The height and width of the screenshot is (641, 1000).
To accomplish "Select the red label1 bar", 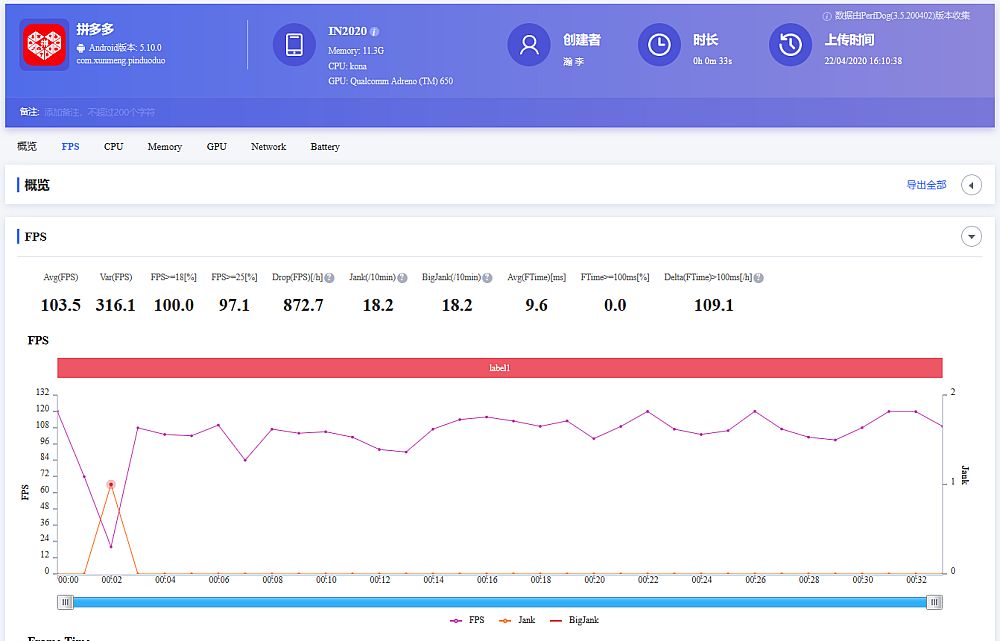I will [x=500, y=368].
